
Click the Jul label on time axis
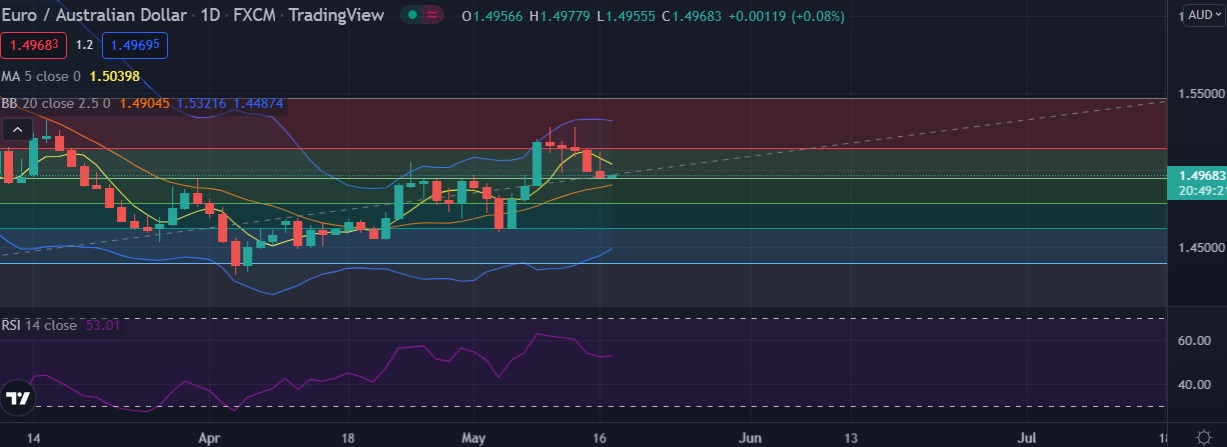(1027, 438)
